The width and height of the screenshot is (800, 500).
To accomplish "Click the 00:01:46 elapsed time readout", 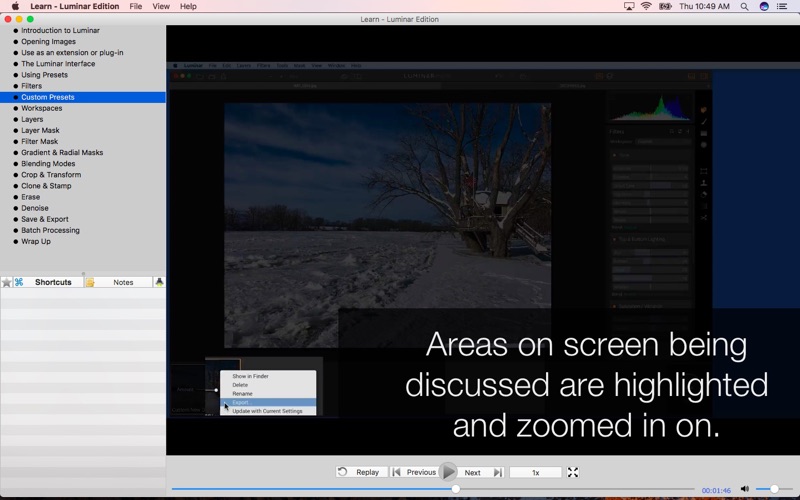I will click(x=716, y=490).
